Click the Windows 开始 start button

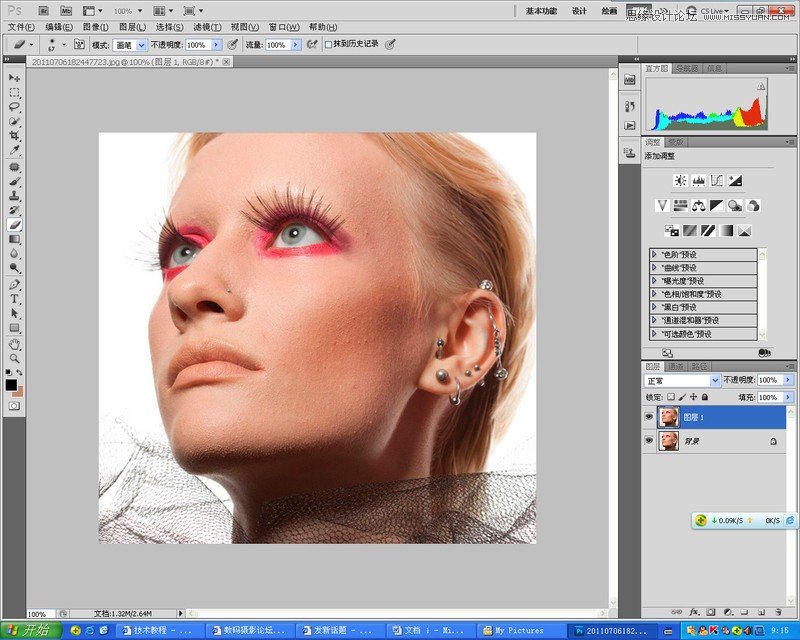pos(29,631)
